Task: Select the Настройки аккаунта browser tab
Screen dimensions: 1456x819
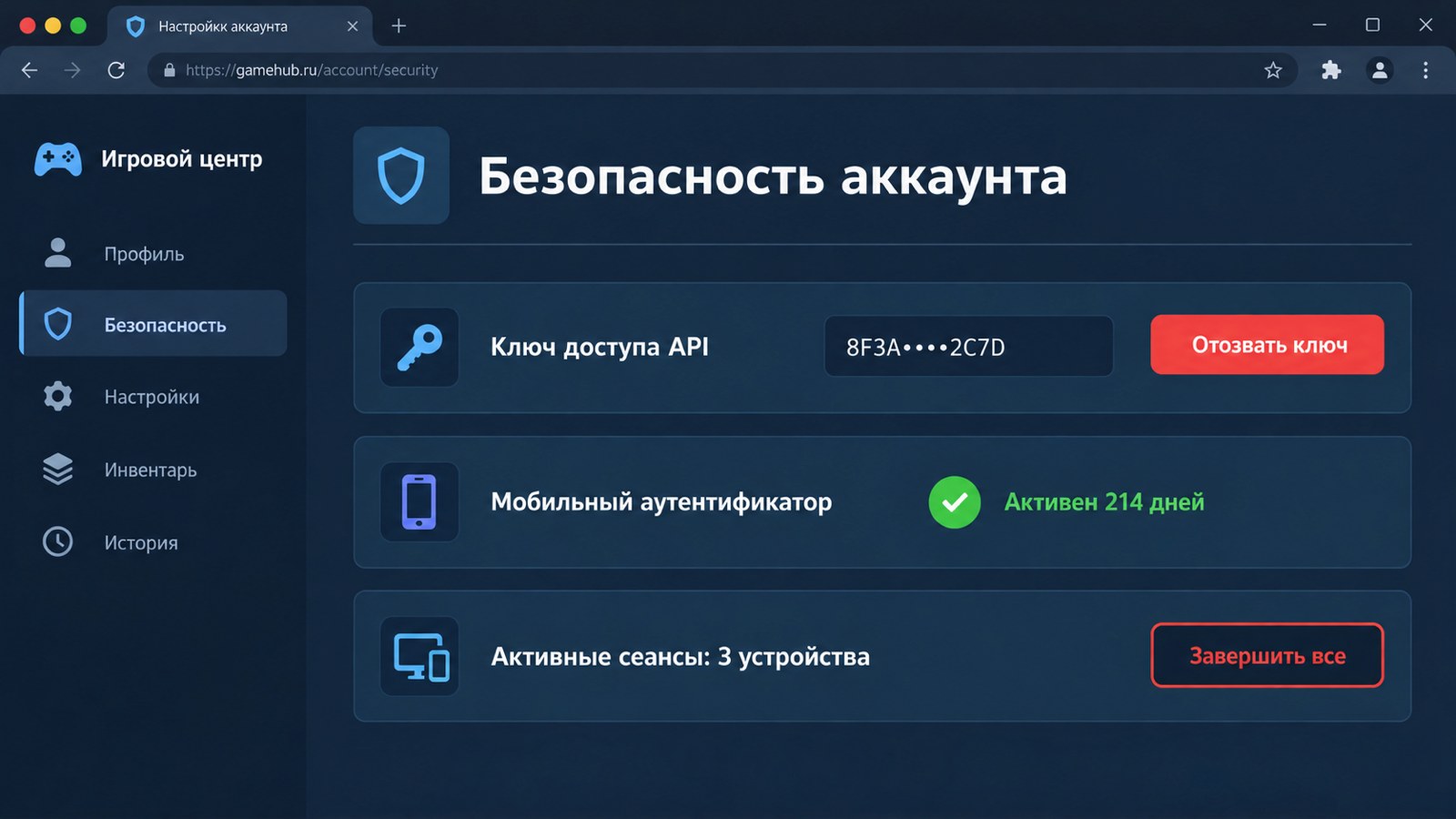Action: click(241, 26)
